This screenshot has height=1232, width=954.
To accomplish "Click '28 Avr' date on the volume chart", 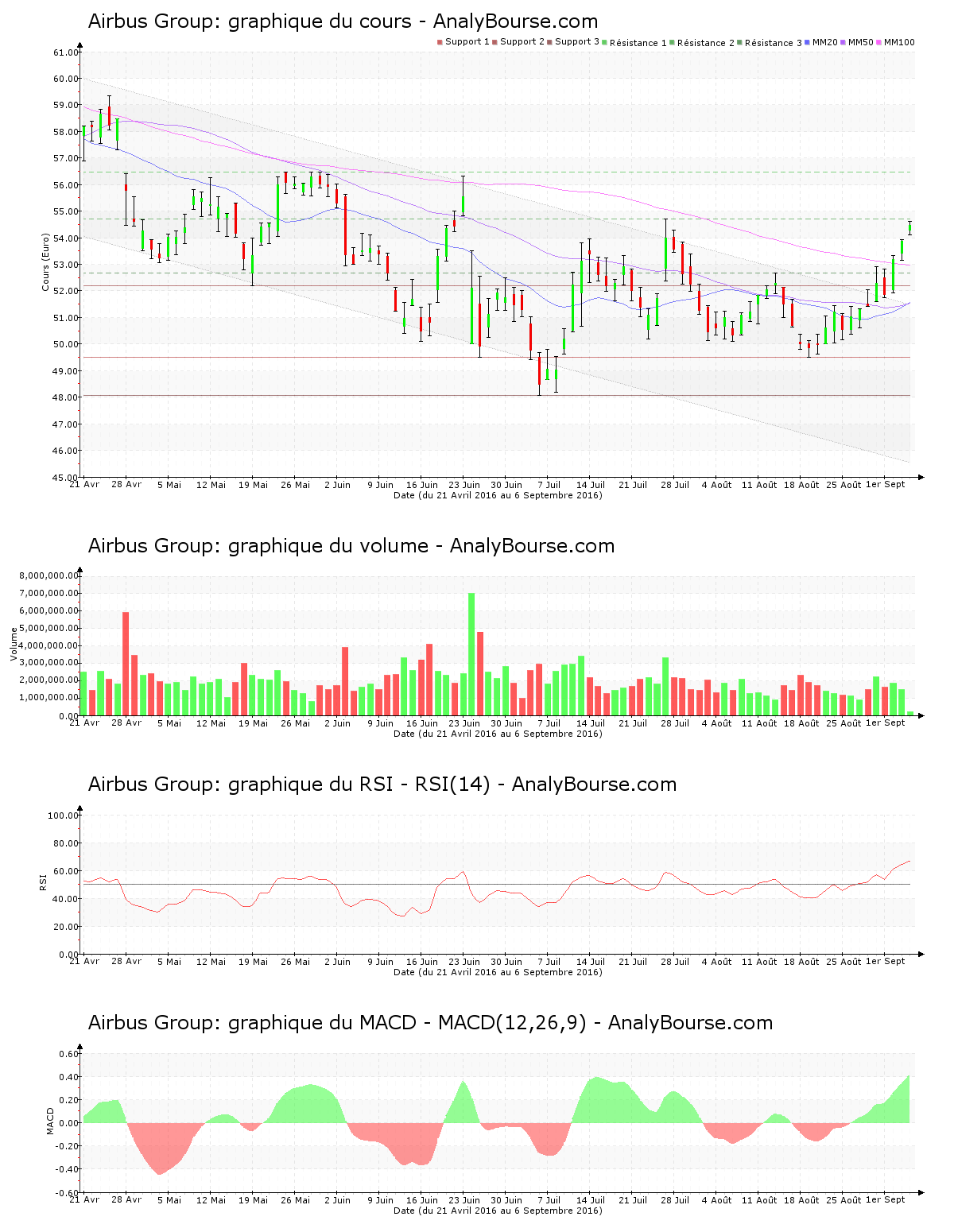I will 126,723.
